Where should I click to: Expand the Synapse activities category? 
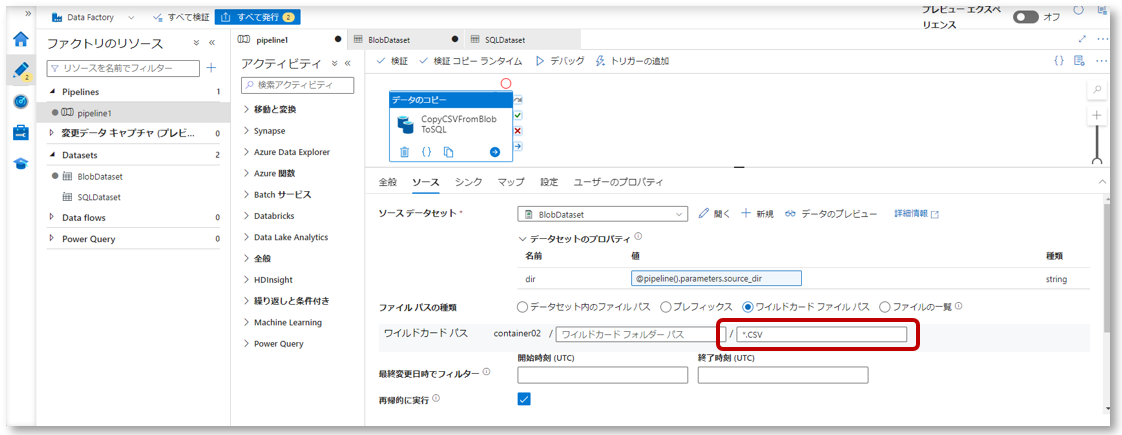pyautogui.click(x=246, y=131)
